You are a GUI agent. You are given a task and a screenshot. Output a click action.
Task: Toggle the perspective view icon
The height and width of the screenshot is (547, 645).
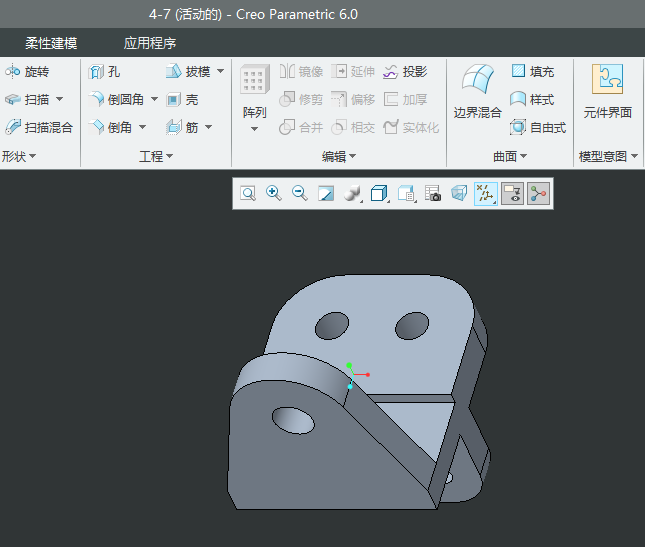click(x=459, y=193)
